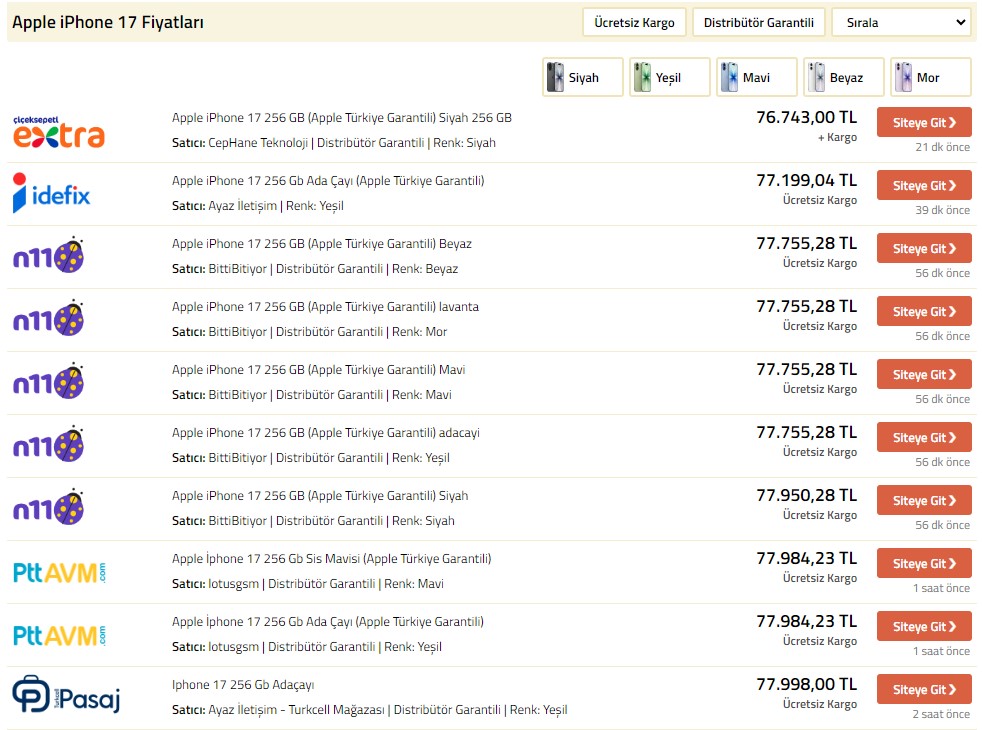Select the Siyah color option
982x730 pixels.
(x=582, y=78)
